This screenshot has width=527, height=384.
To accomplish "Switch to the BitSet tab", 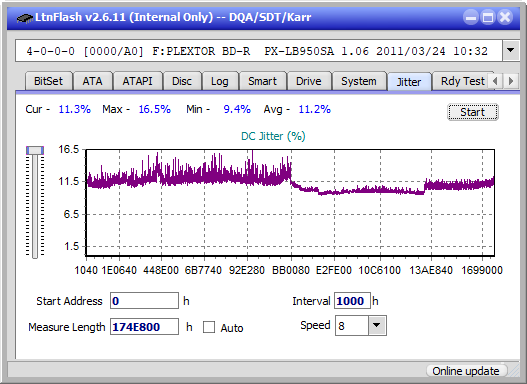I will (x=48, y=81).
